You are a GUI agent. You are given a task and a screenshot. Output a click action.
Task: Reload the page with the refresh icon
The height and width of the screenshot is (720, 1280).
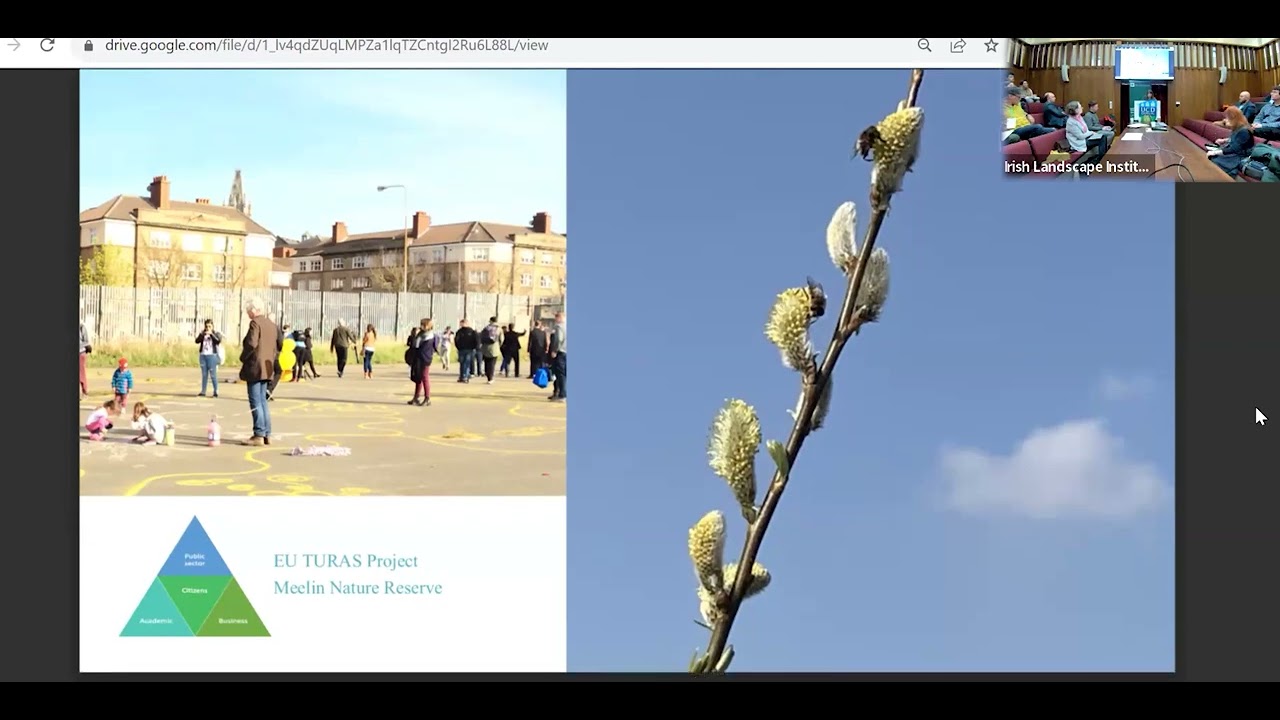(x=46, y=45)
